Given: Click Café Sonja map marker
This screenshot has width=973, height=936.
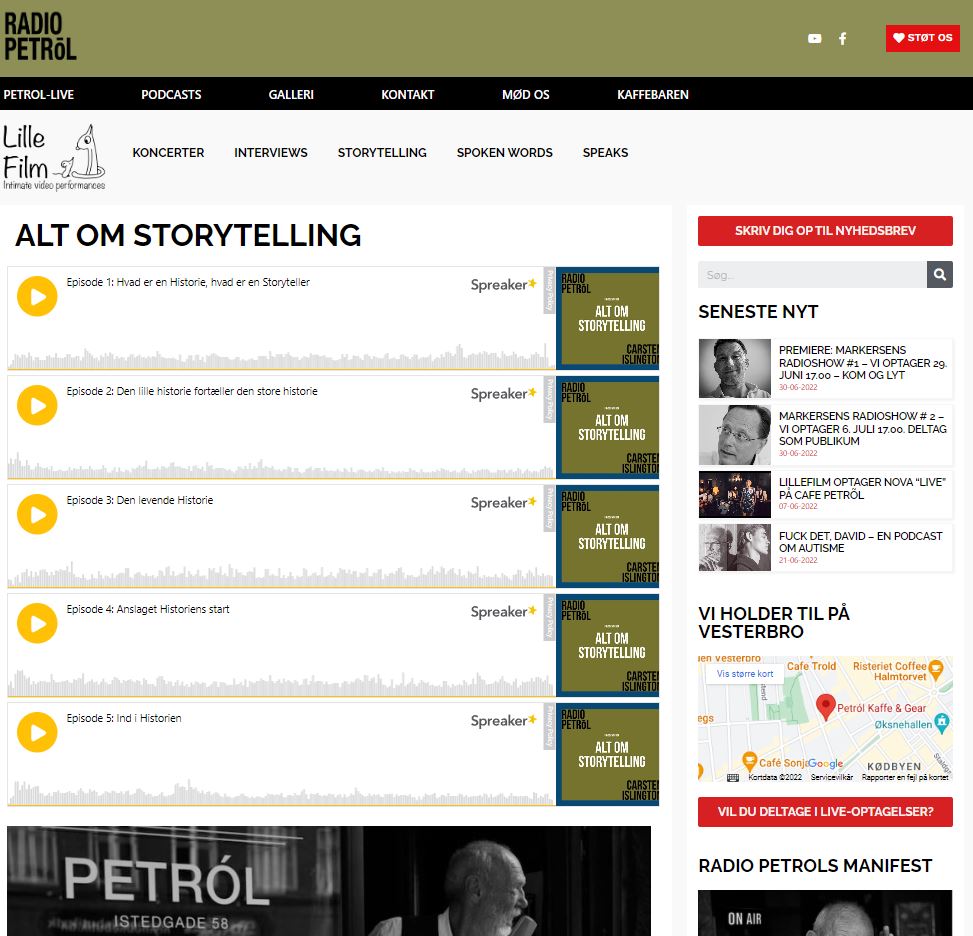Looking at the screenshot, I should [x=750, y=760].
